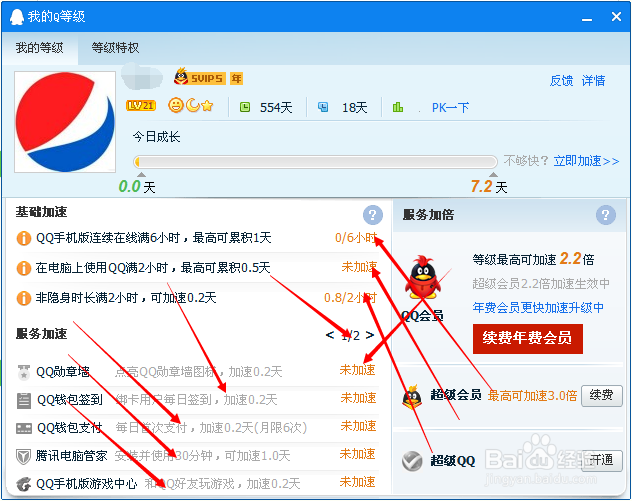Click the 今日成长 progress bar
Screen dimensions: 632x501
[315, 162]
